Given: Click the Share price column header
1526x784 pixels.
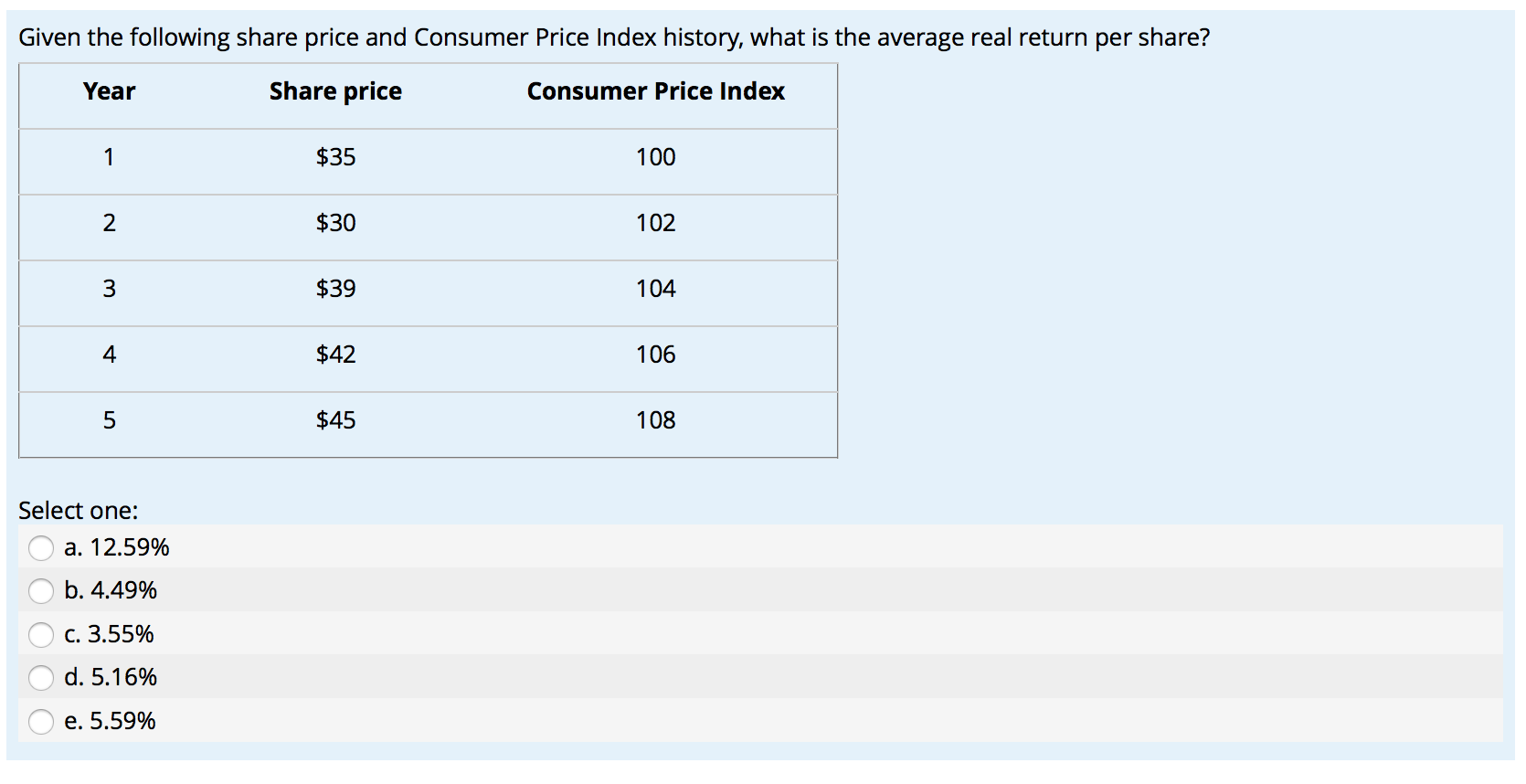Looking at the screenshot, I should pyautogui.click(x=334, y=90).
